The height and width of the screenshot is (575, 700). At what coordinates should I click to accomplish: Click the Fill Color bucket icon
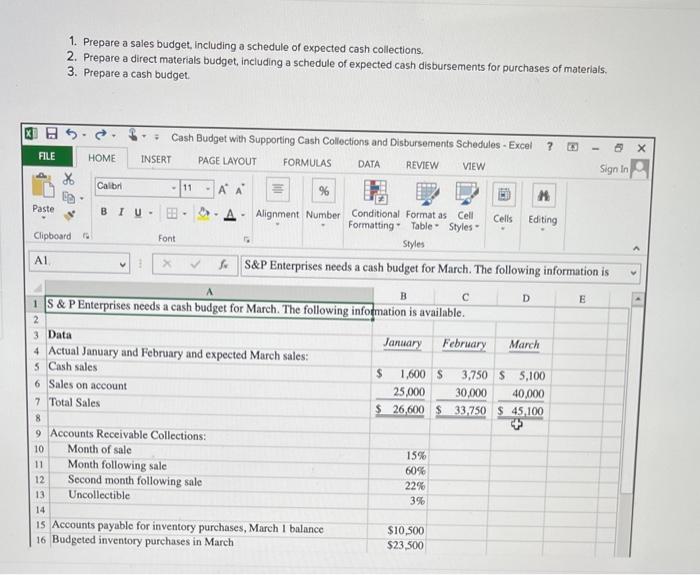[x=204, y=213]
